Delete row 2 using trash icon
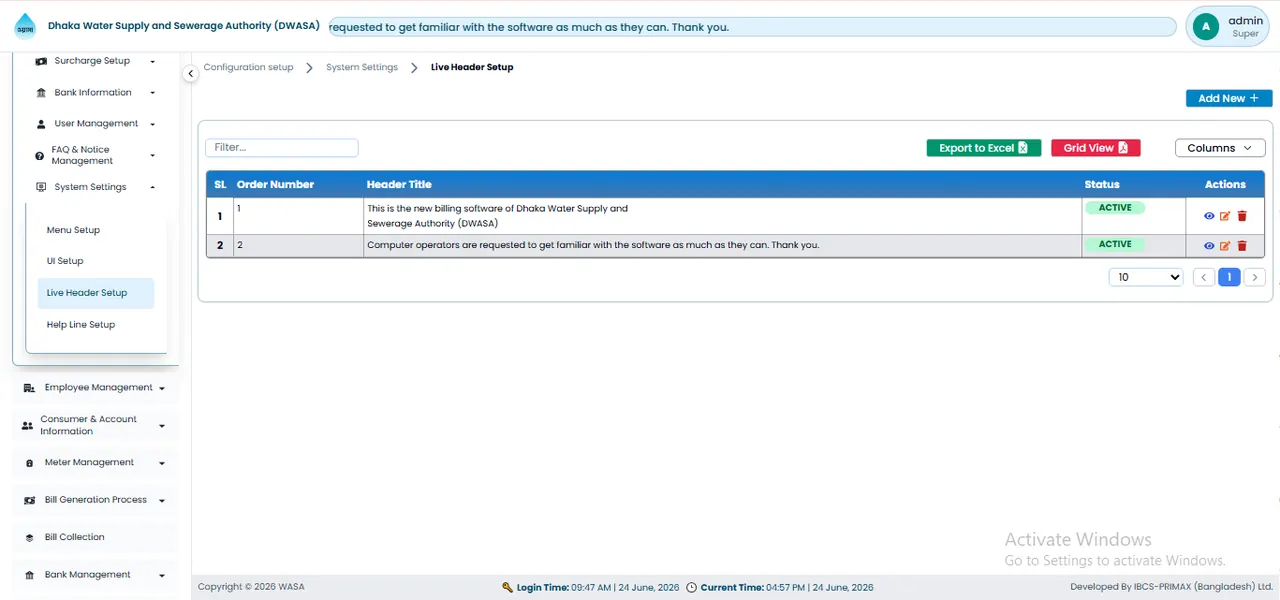 (1242, 246)
